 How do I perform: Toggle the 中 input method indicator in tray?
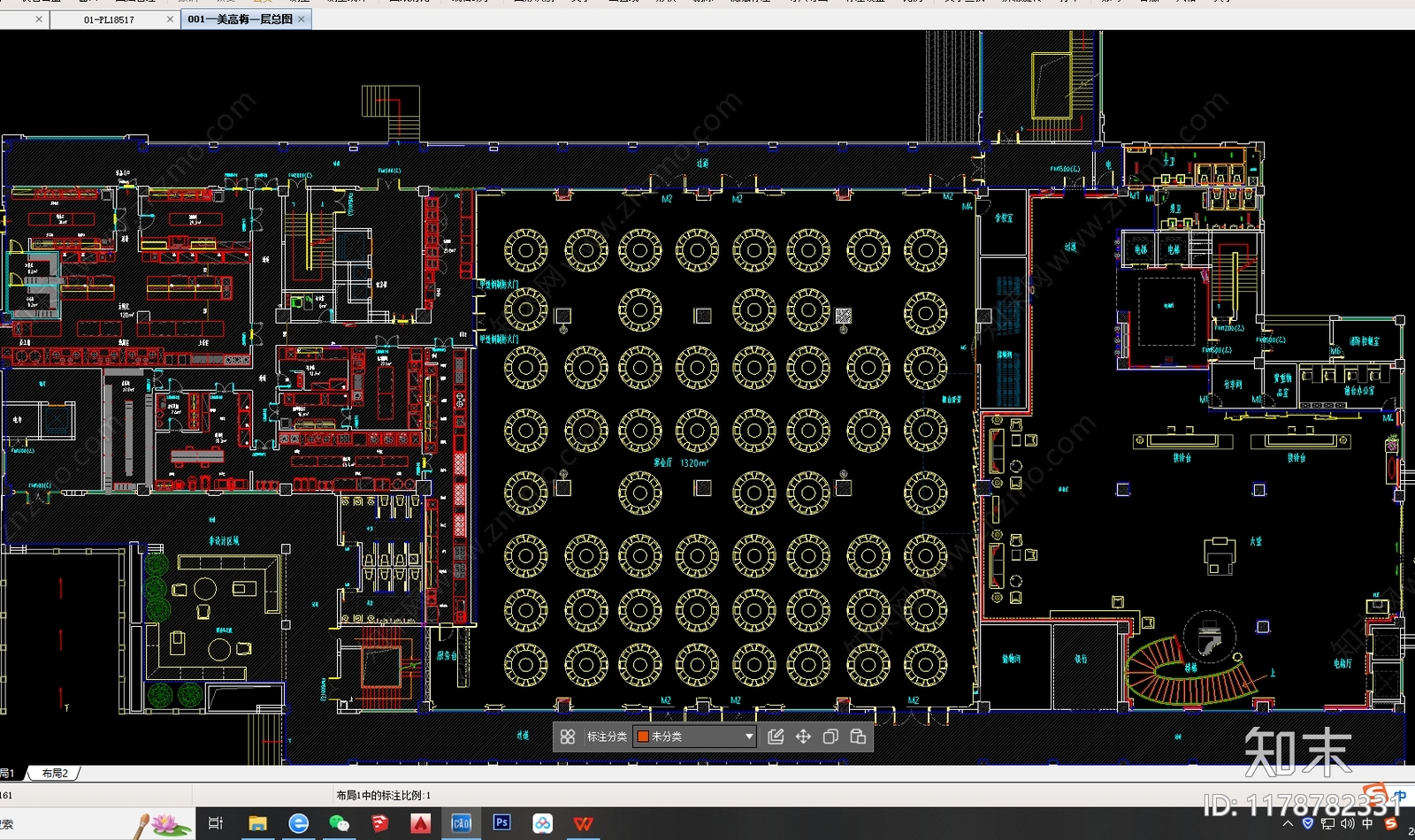coord(1367,823)
